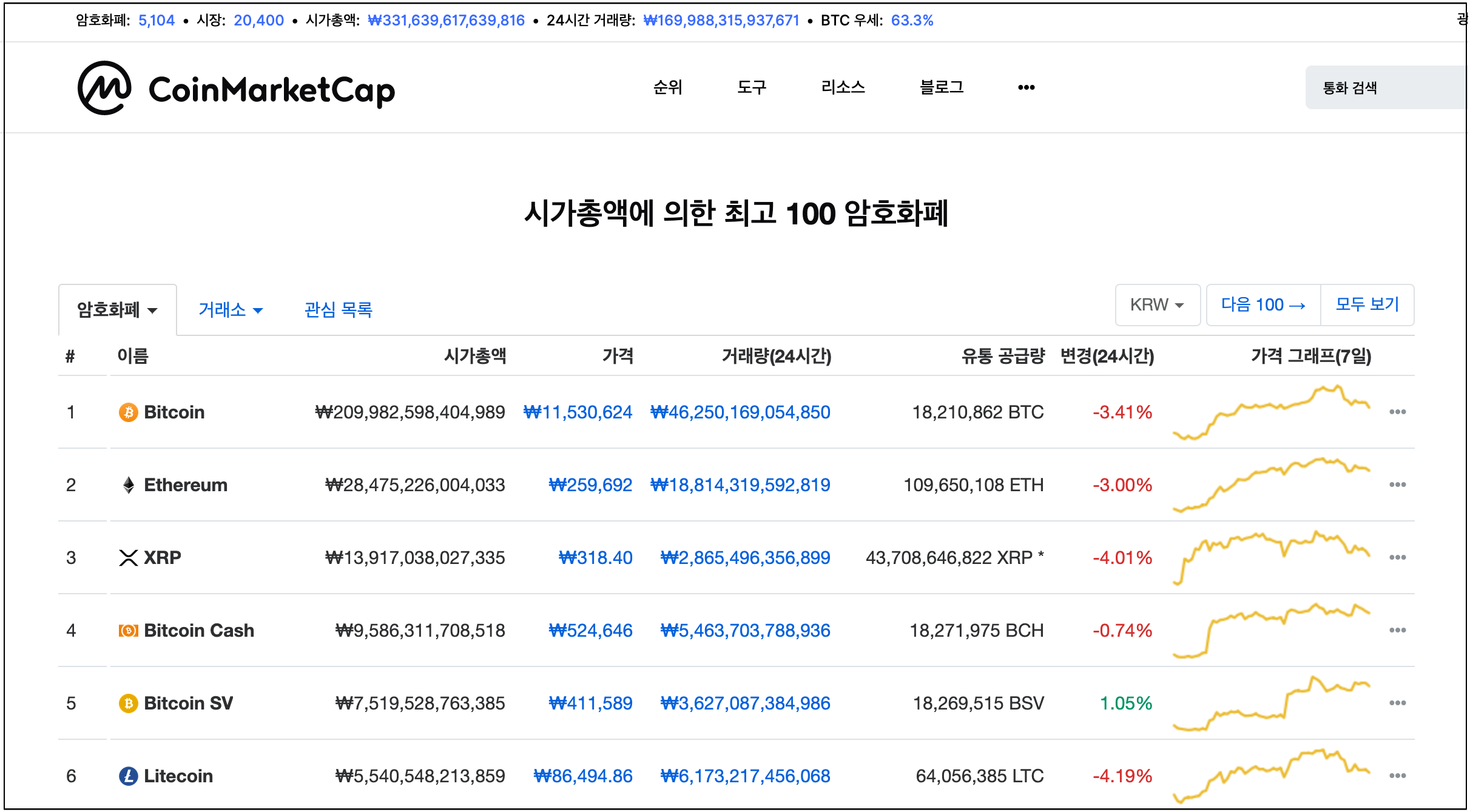Click the Ethereum diamond icon
The height and width of the screenshot is (812, 1470).
[x=128, y=485]
